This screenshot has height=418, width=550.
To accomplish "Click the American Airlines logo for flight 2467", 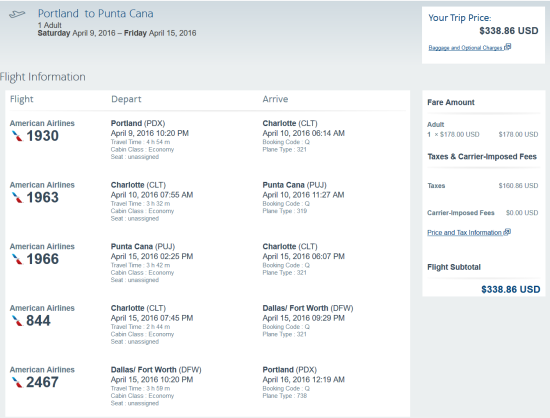I will click(17, 383).
